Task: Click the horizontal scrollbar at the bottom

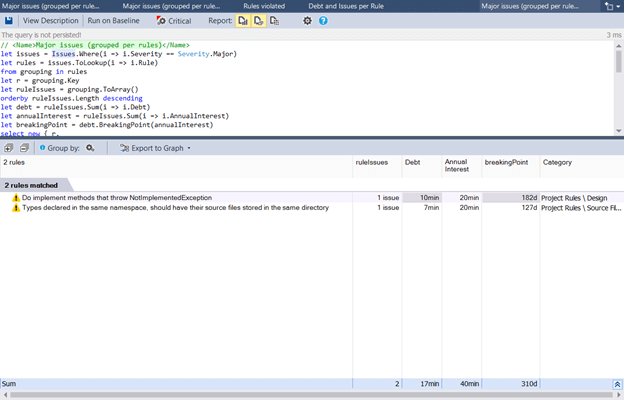Action: (x=310, y=395)
